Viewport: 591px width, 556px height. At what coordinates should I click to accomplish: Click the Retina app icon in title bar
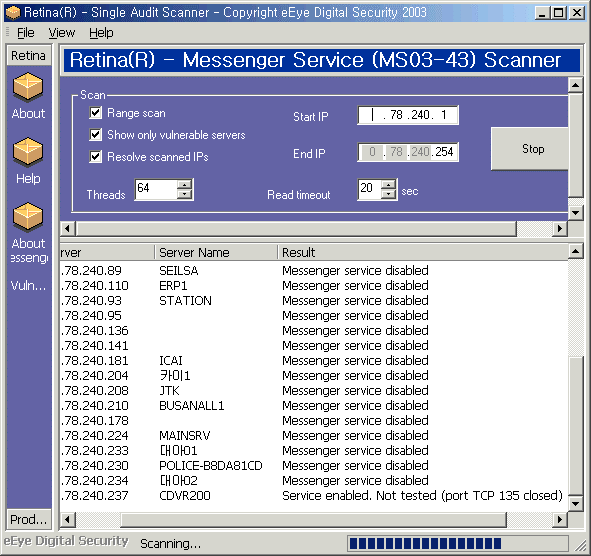(x=12, y=13)
